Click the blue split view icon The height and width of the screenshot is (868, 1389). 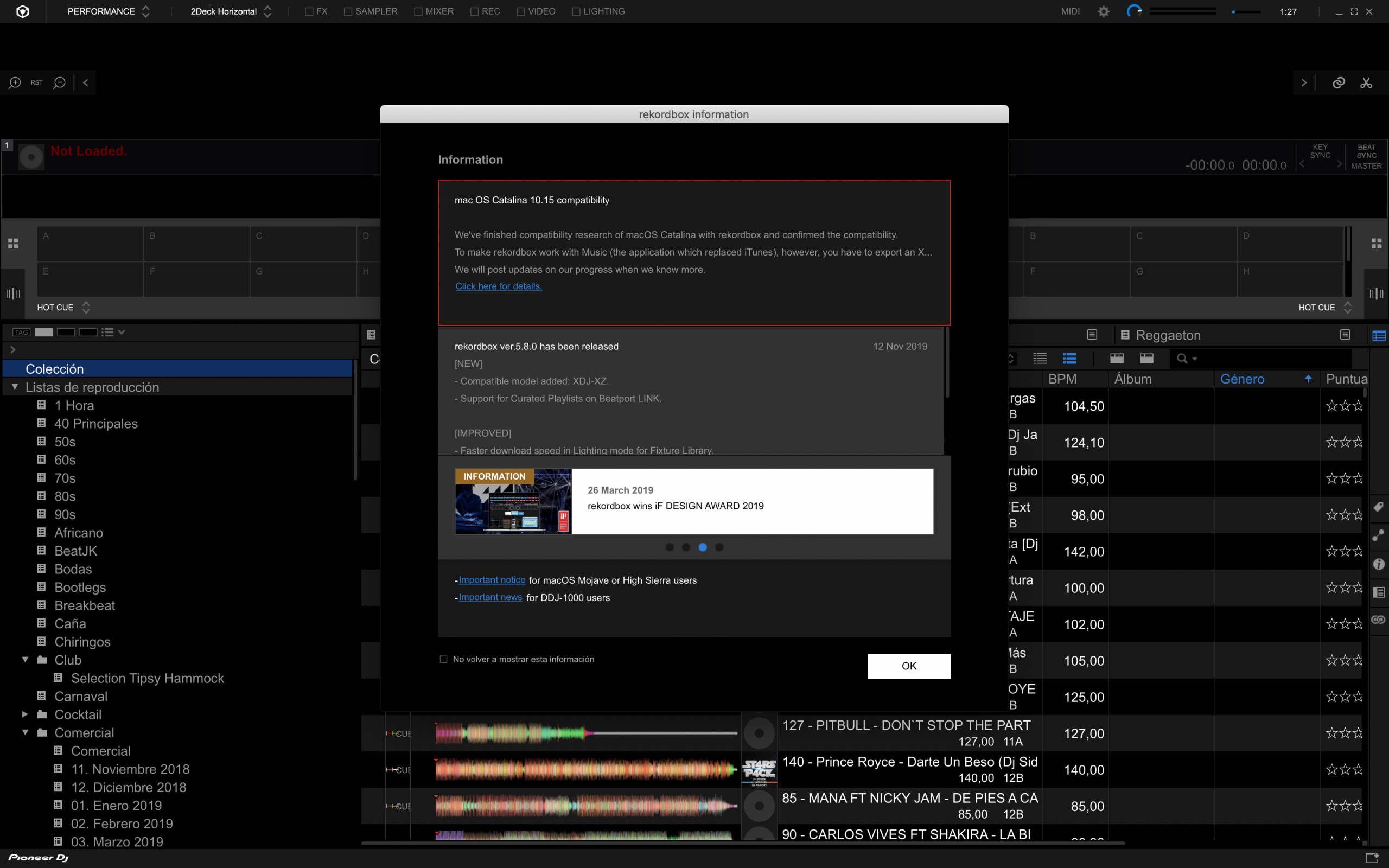1379,336
